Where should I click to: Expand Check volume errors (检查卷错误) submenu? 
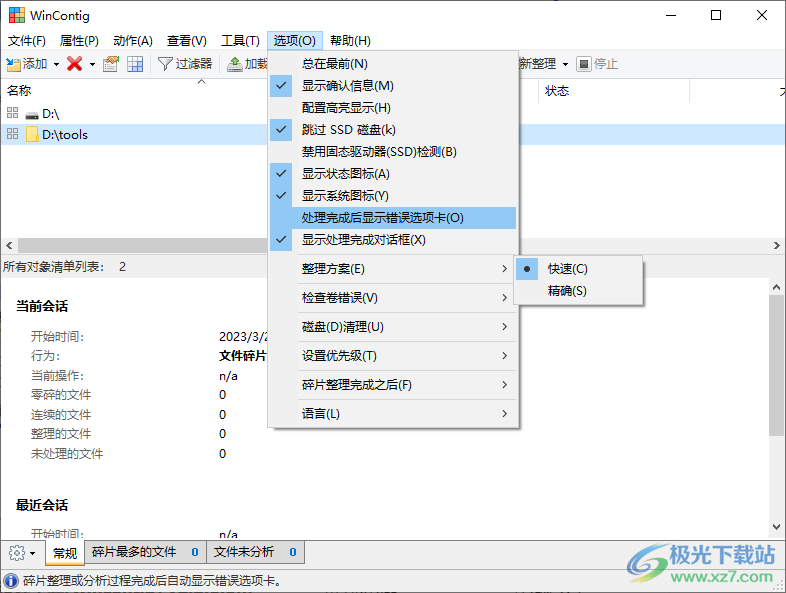(392, 298)
